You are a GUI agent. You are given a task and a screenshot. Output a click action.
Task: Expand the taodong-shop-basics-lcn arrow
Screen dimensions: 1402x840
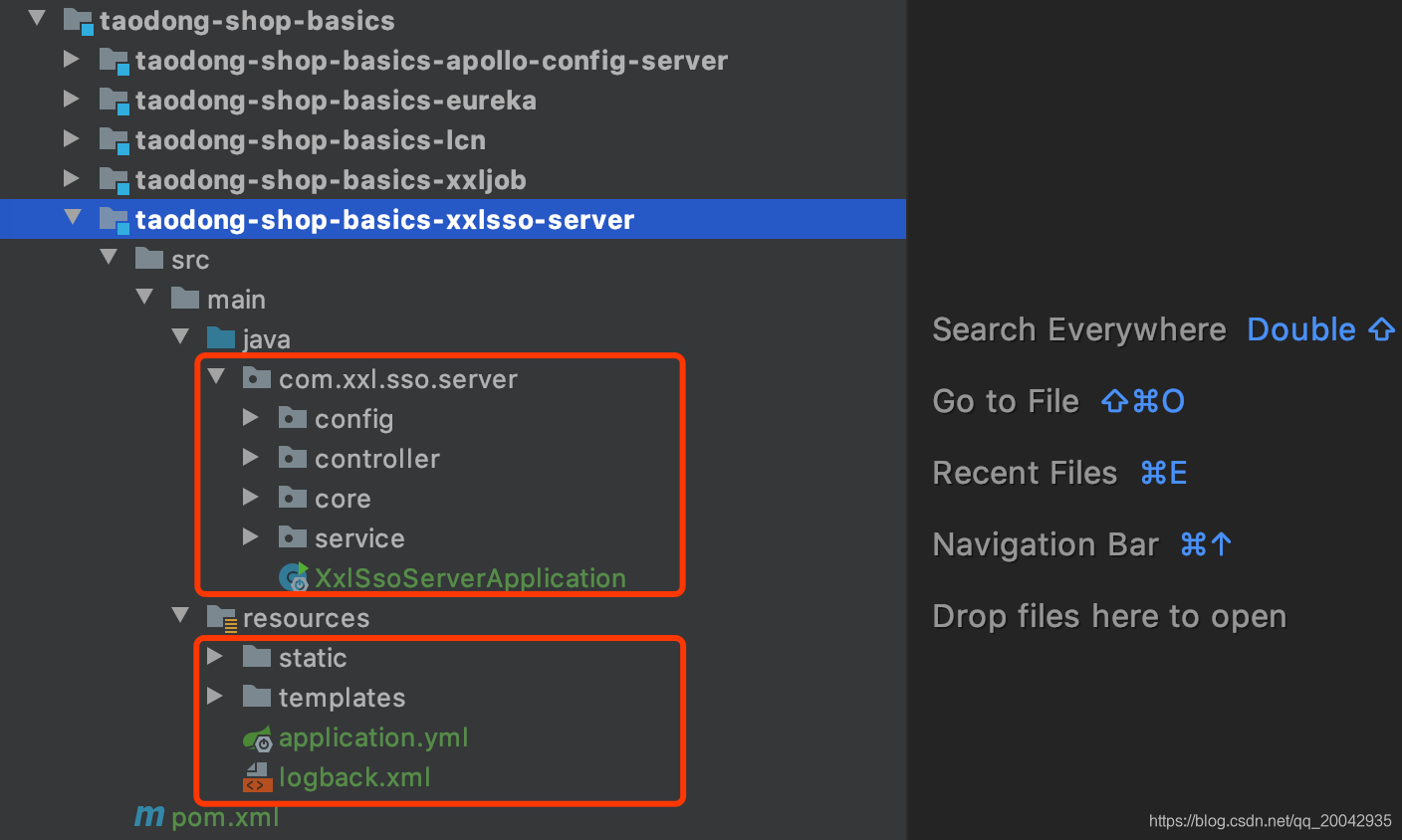[x=71, y=138]
